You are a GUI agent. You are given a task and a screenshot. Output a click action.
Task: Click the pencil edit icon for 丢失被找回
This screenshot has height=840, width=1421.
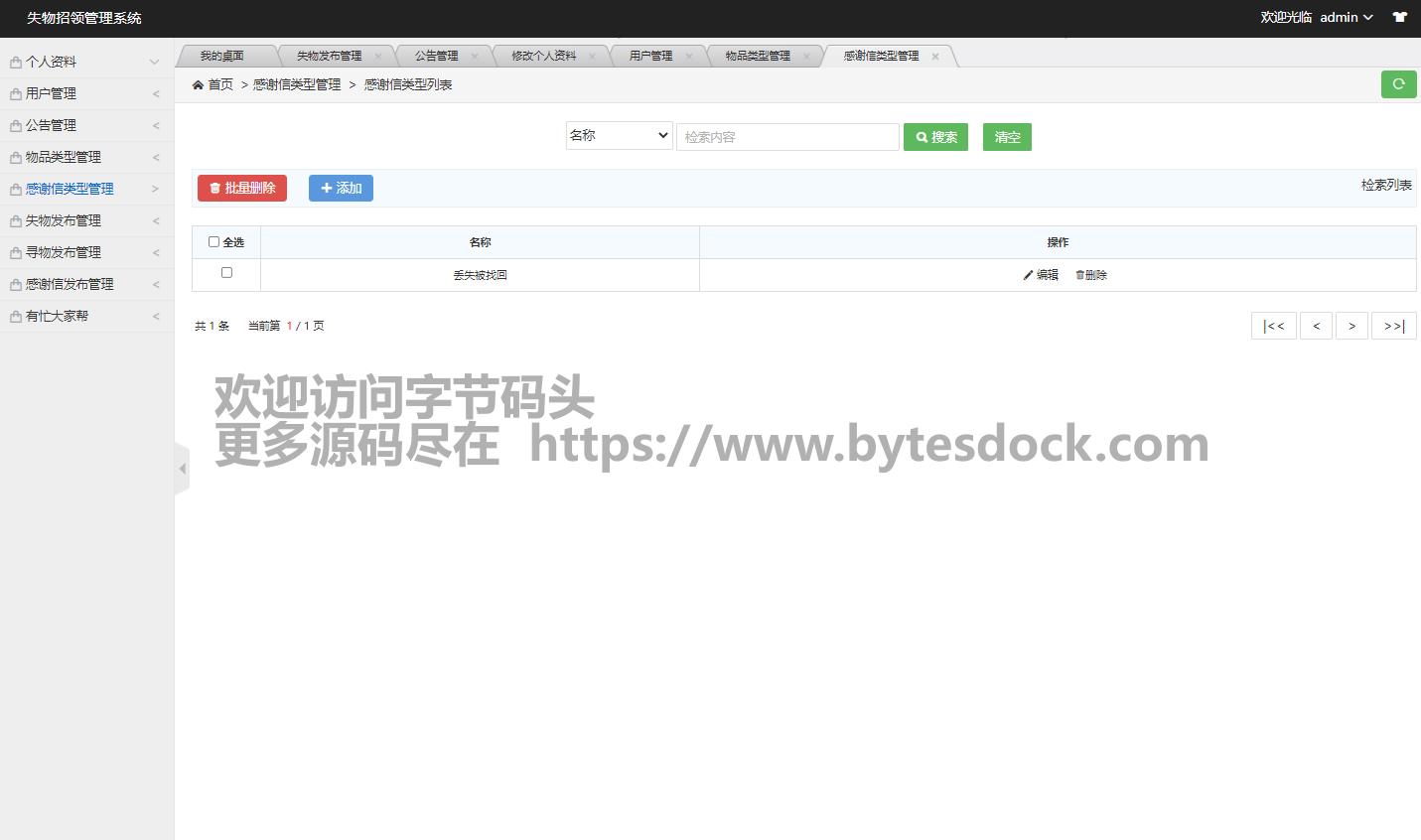(1028, 275)
